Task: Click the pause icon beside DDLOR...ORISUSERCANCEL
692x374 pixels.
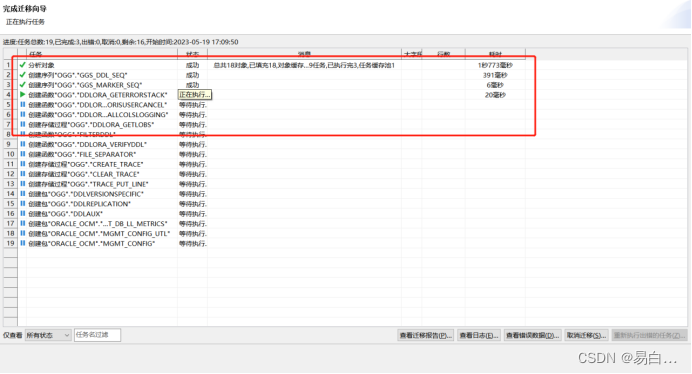Action: pos(23,105)
